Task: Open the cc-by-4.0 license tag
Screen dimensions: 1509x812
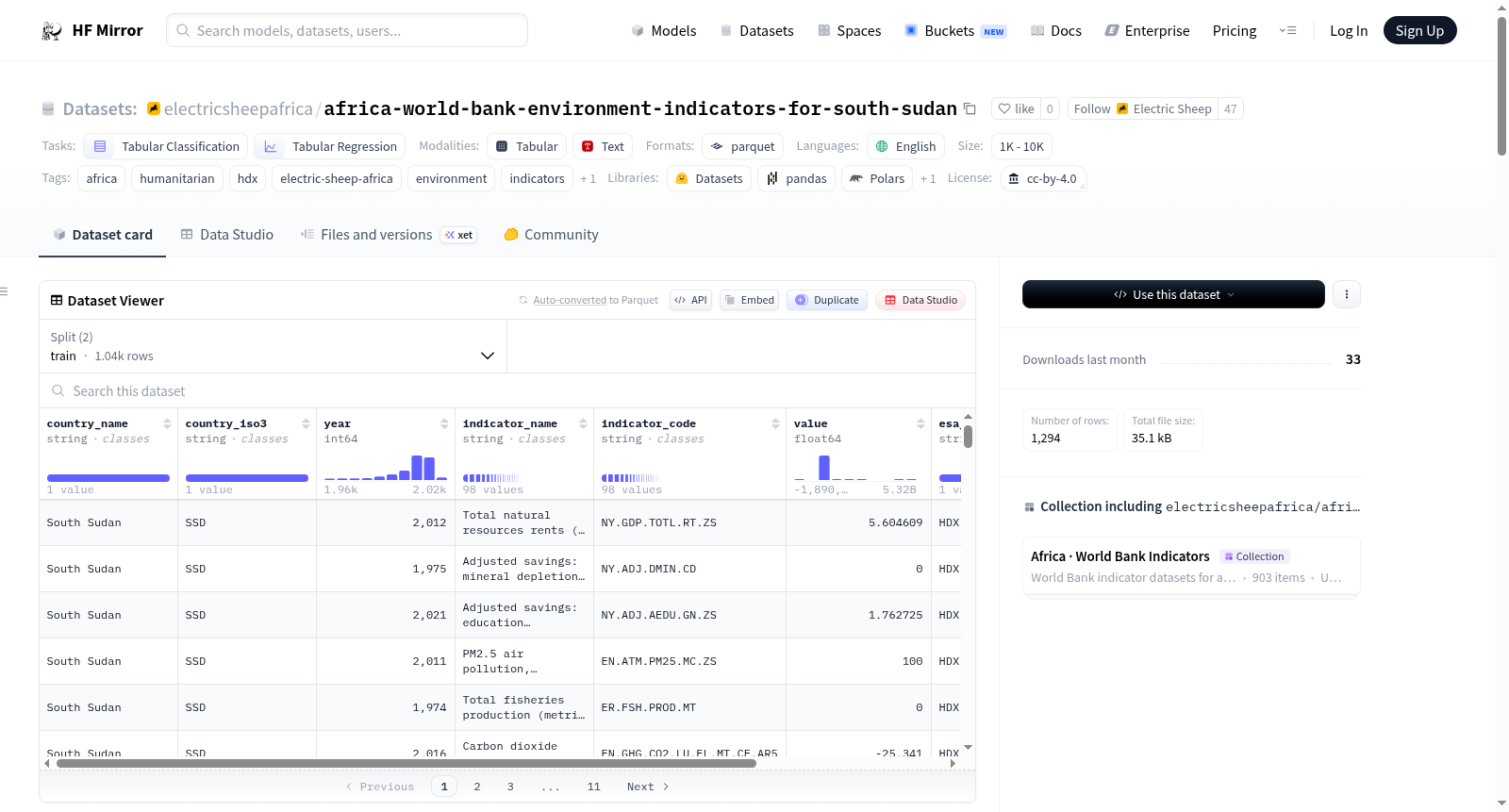Action: (1042, 178)
